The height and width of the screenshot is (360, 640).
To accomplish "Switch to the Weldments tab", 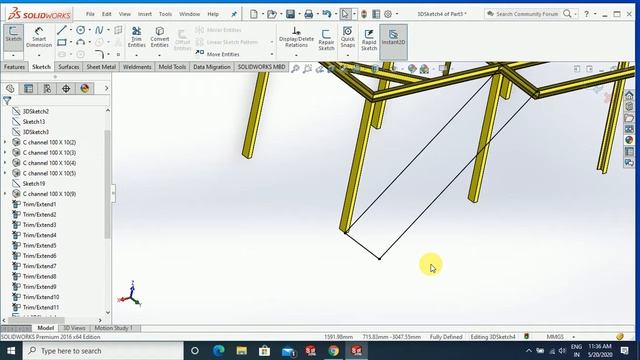I will point(137,67).
